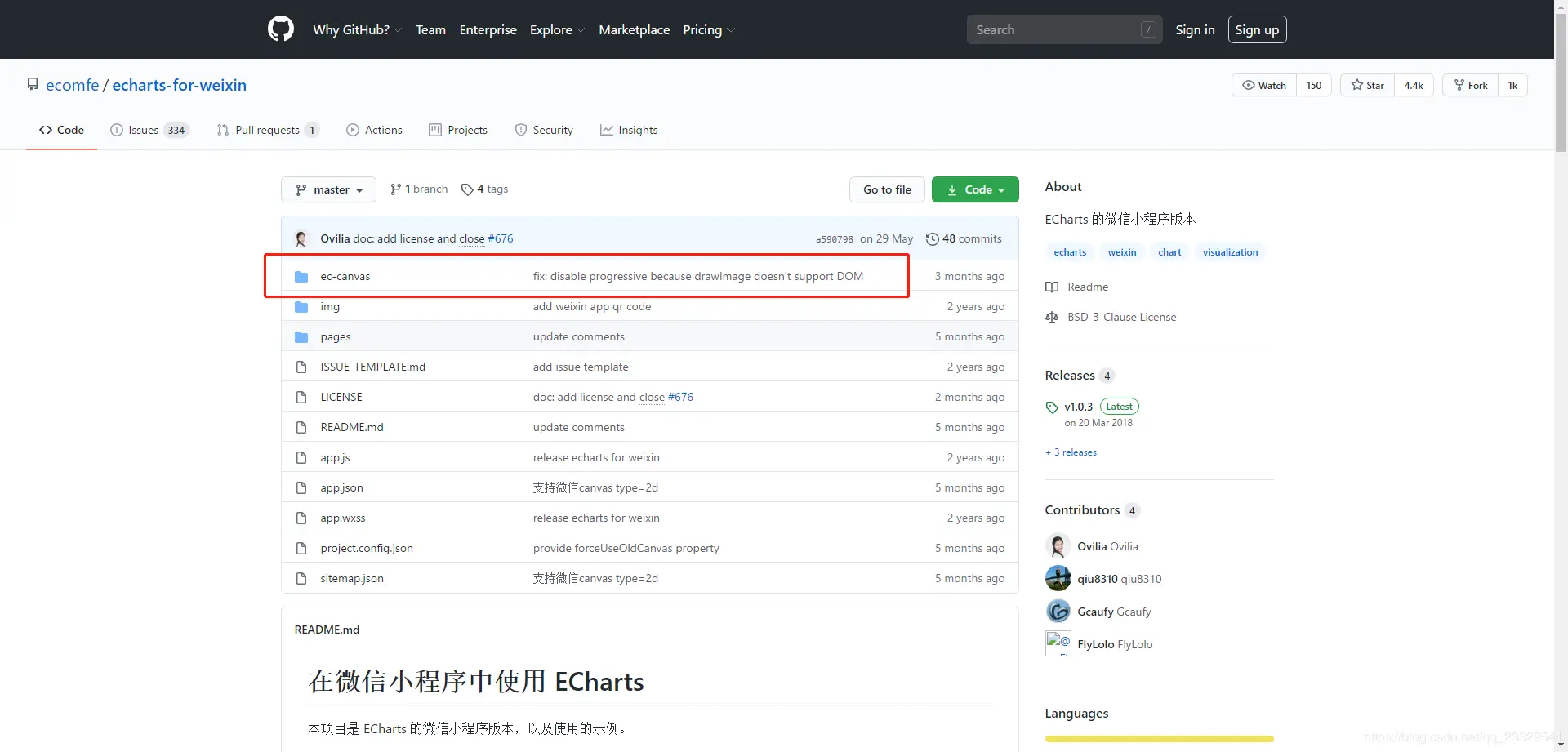Open the 48 commits history link

pos(964,239)
